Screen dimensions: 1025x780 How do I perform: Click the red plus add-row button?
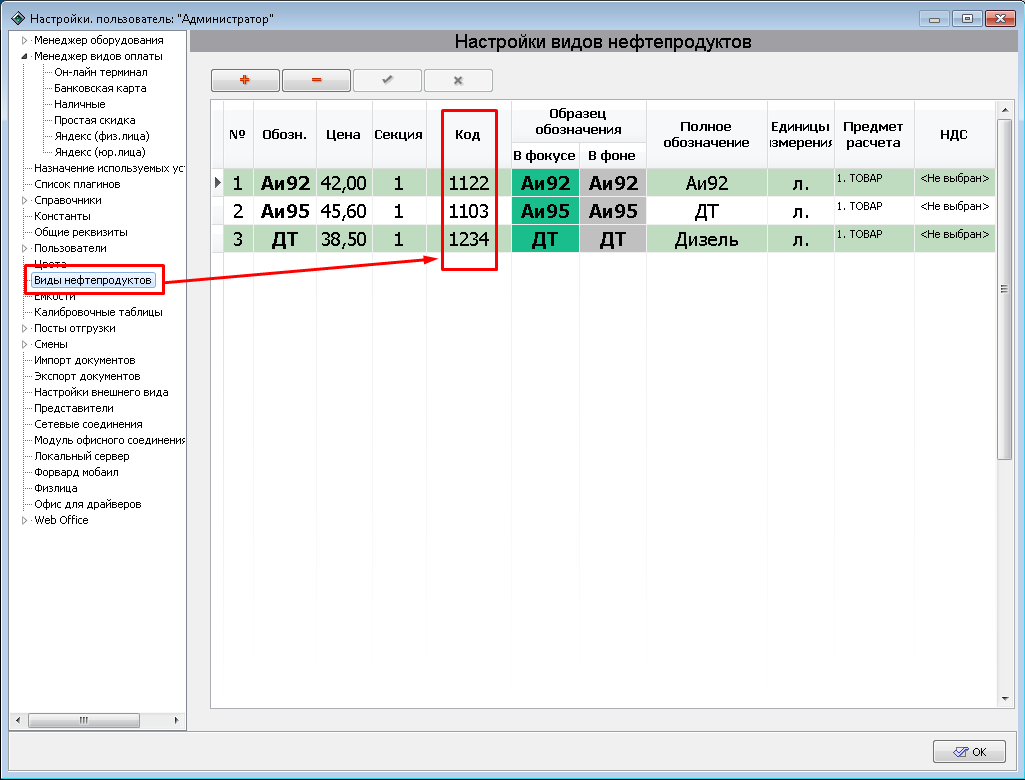[x=245, y=80]
